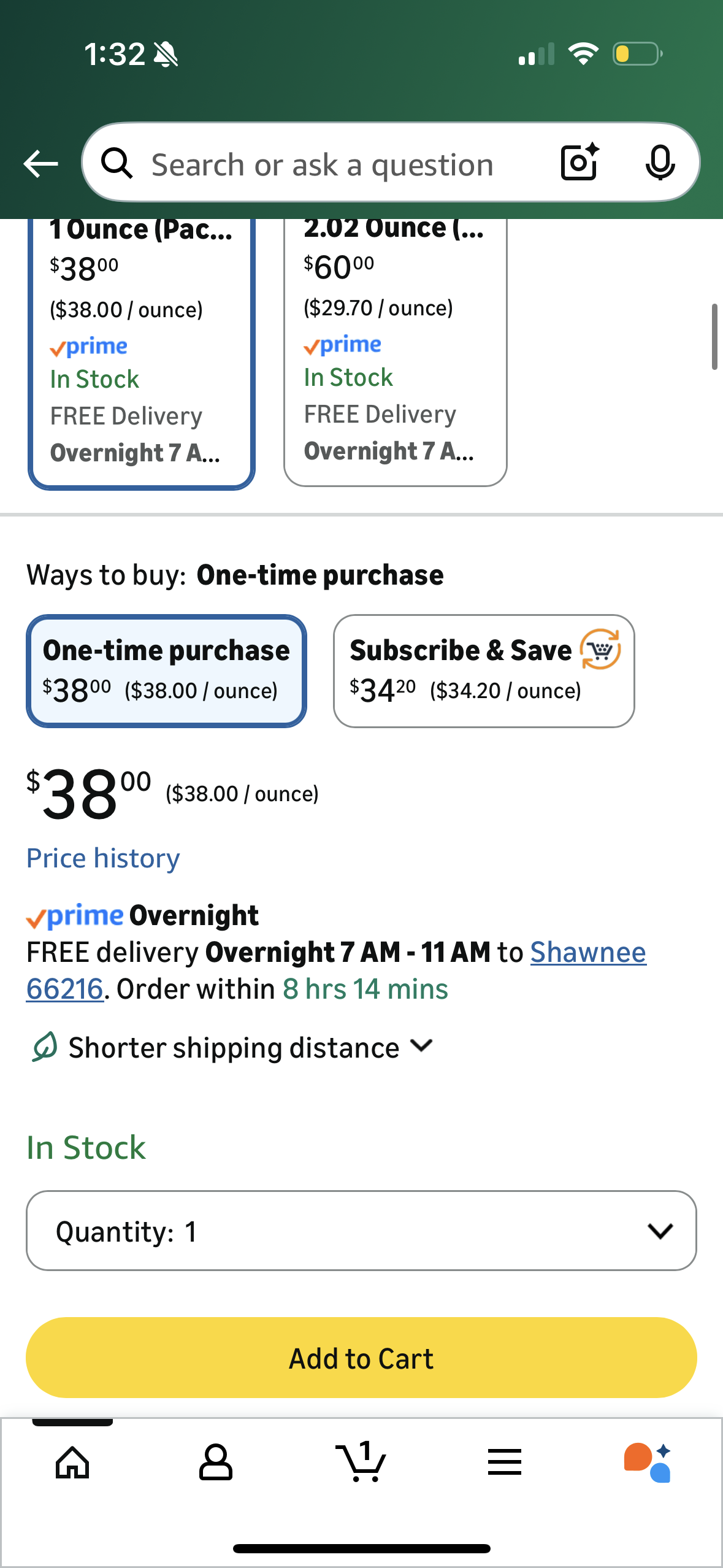The height and width of the screenshot is (1568, 723).
Task: Open camera lens search icon
Action: click(579, 163)
